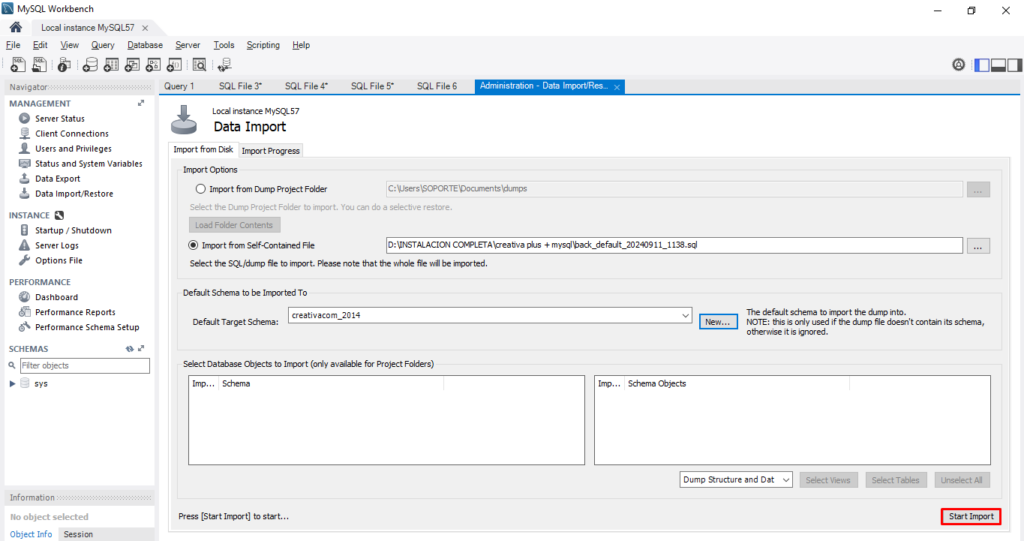Refresh the SCHEMAS list
Screen dimensions: 1024x541
coord(129,349)
